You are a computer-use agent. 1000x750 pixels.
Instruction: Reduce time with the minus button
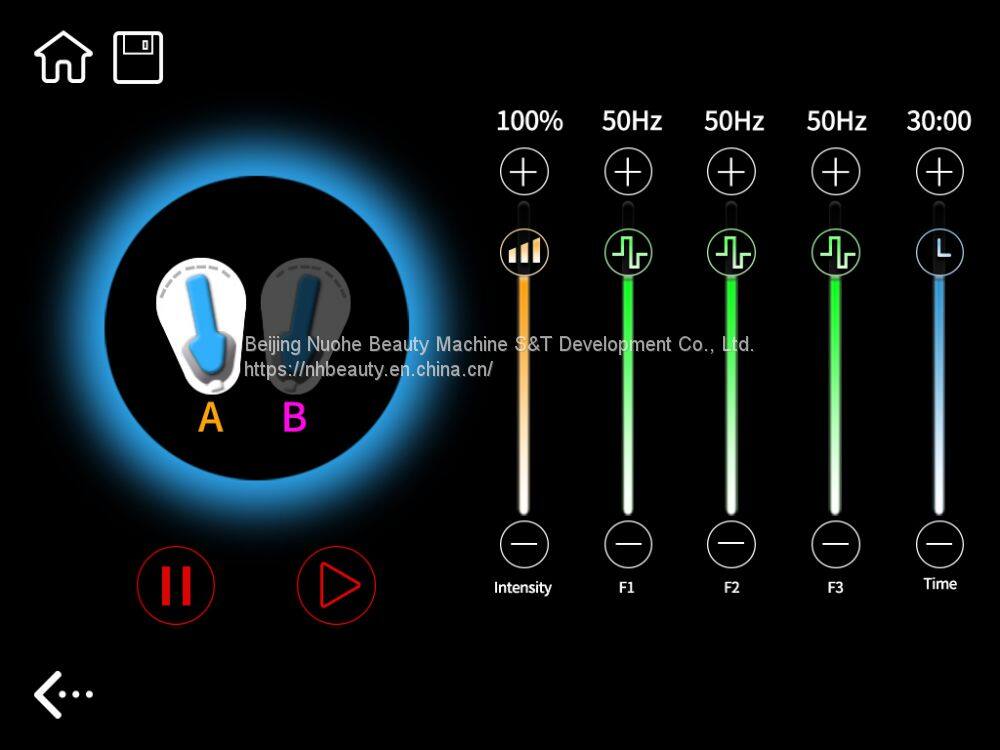tap(939, 545)
